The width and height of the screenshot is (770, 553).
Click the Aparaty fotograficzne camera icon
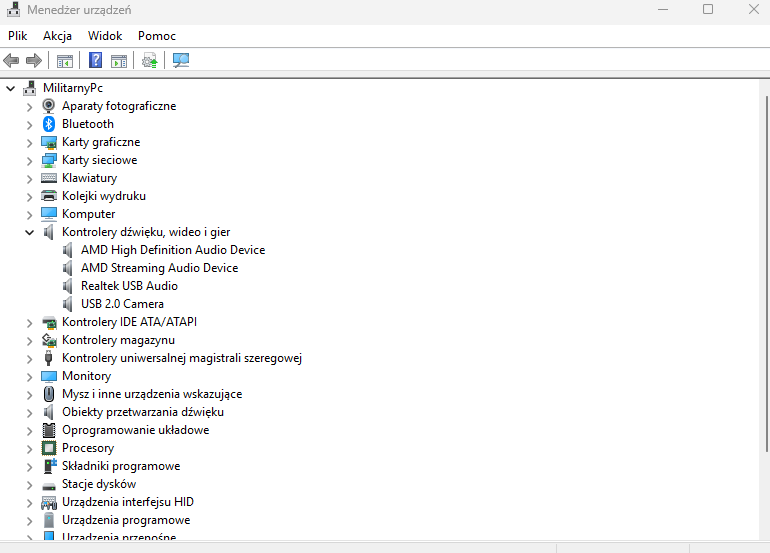point(49,106)
